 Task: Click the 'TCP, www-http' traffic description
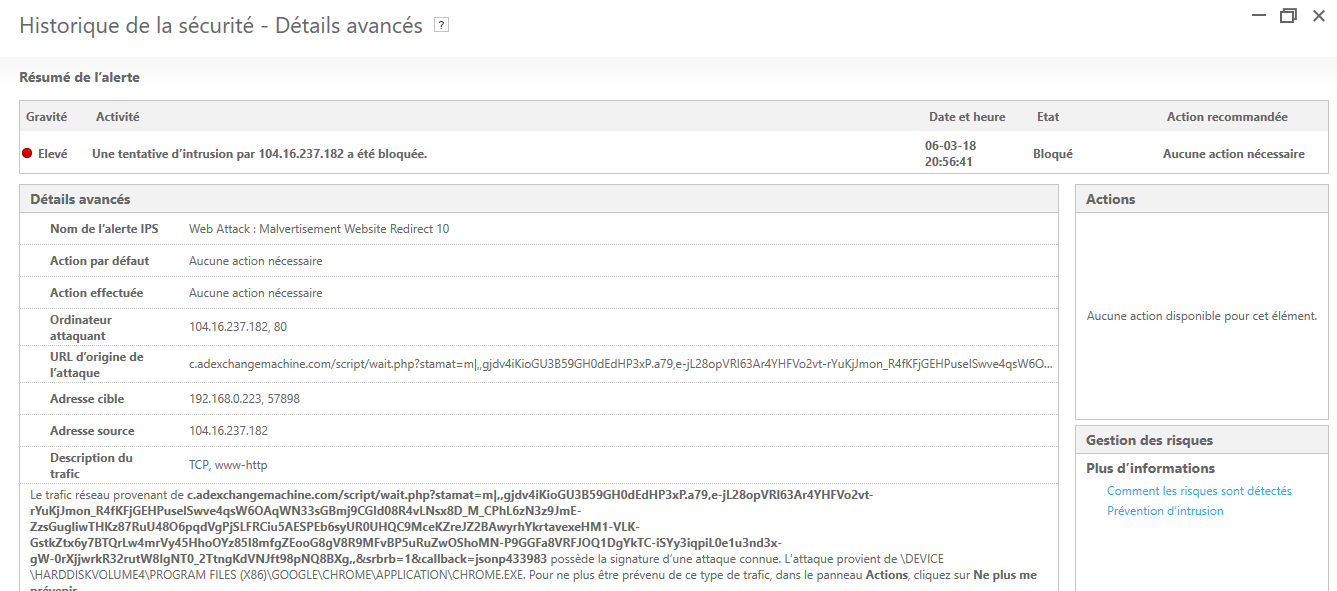tap(228, 465)
